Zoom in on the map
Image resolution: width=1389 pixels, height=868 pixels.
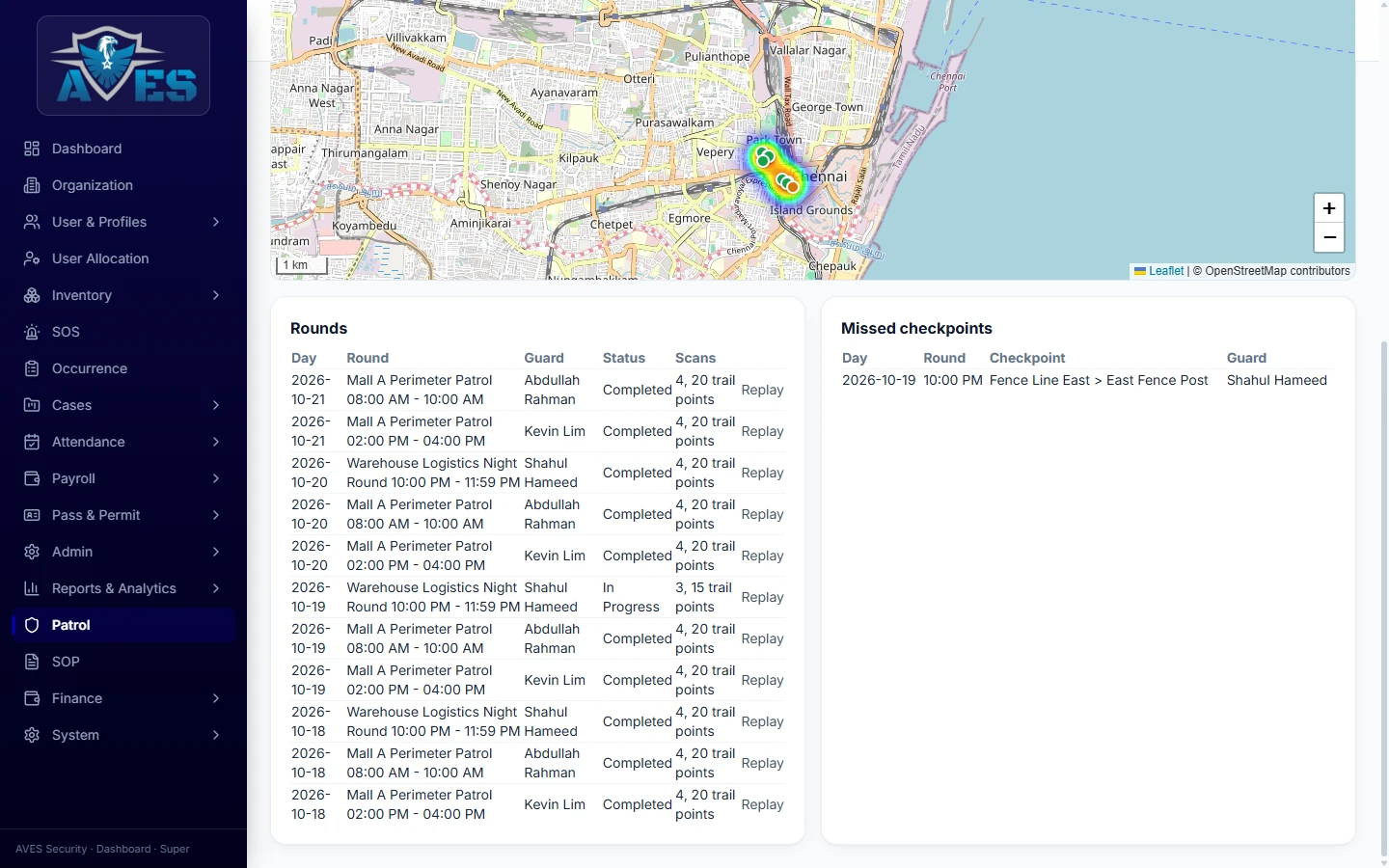pos(1329,208)
